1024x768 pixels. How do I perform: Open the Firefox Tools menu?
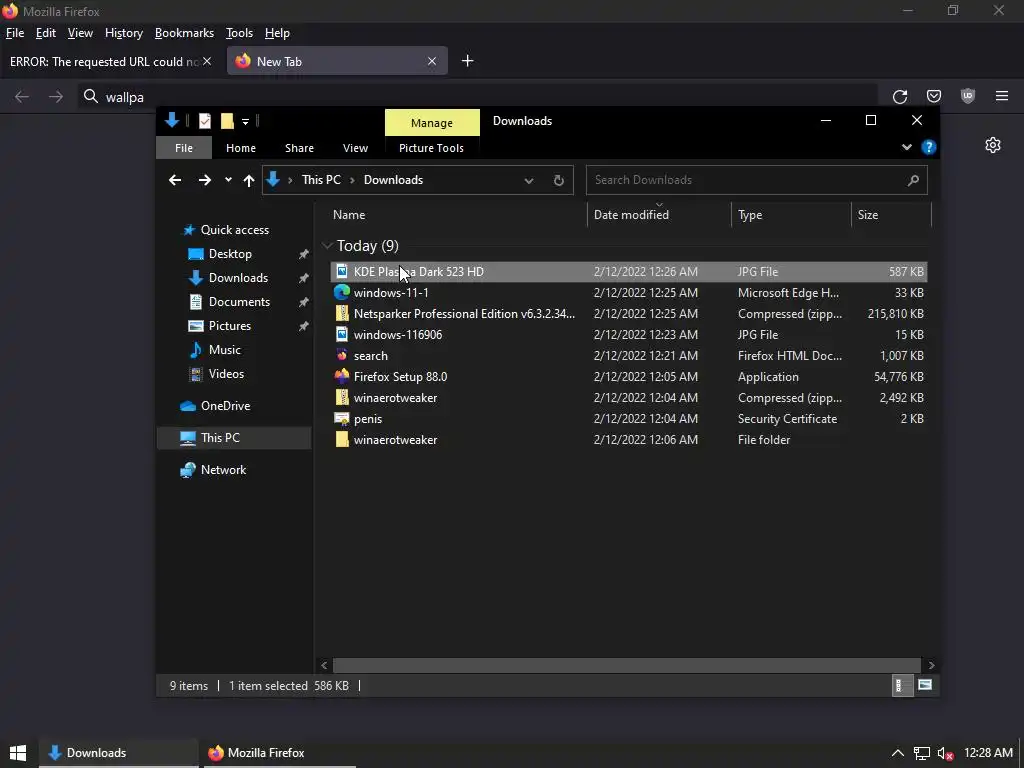coord(239,33)
